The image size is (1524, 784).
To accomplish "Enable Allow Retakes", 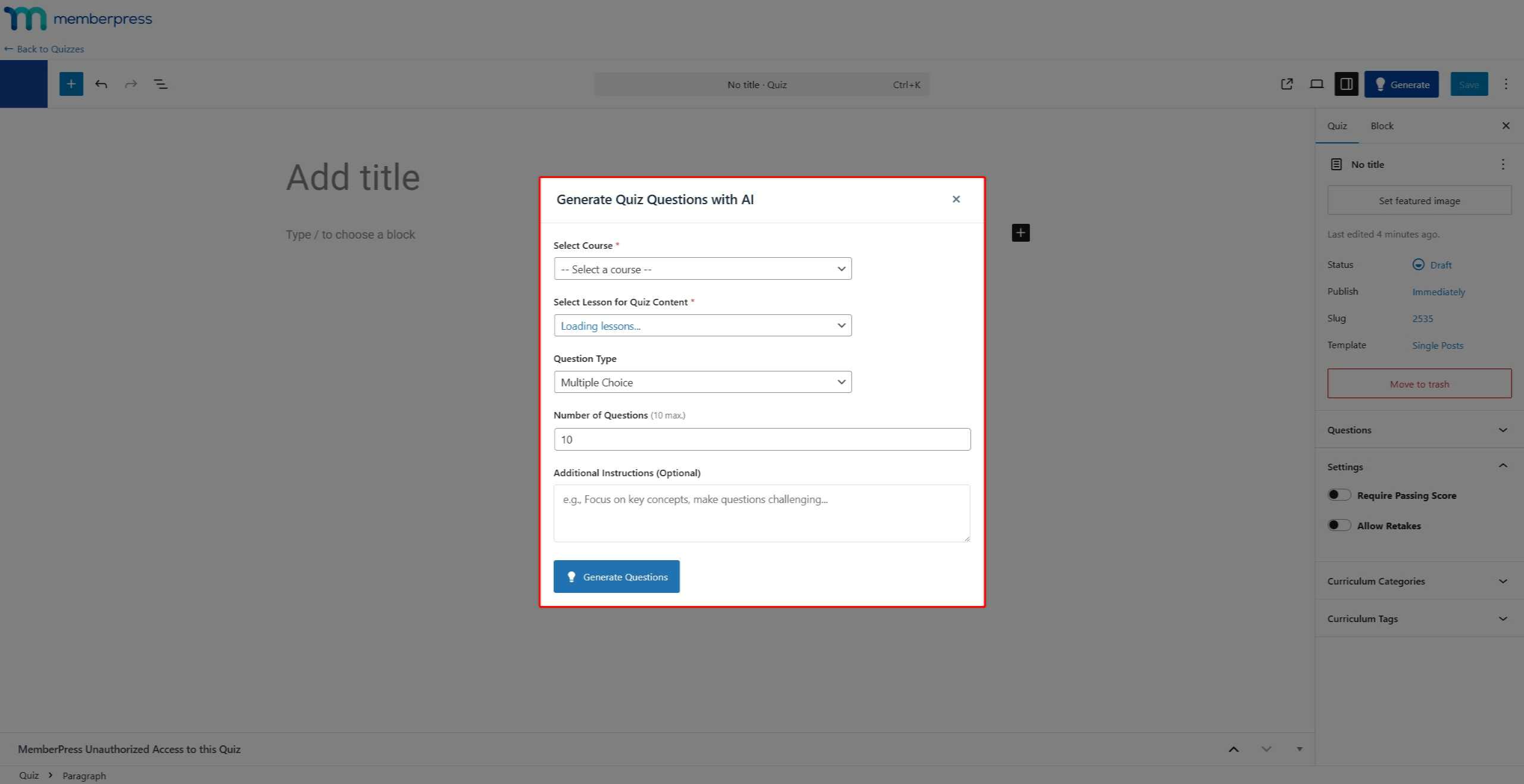I will (x=1339, y=525).
